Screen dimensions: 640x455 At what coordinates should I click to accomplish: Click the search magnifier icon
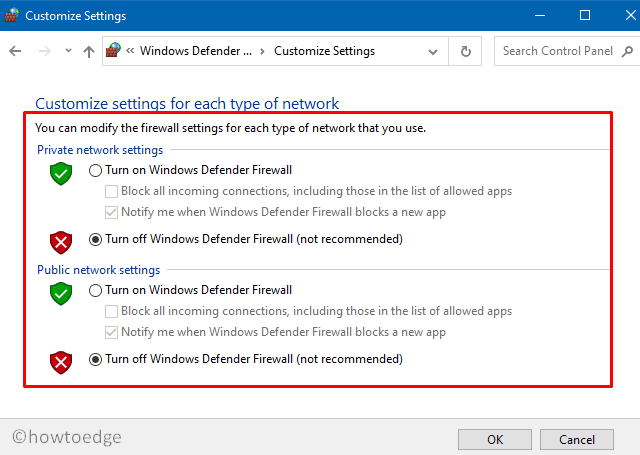coord(627,51)
